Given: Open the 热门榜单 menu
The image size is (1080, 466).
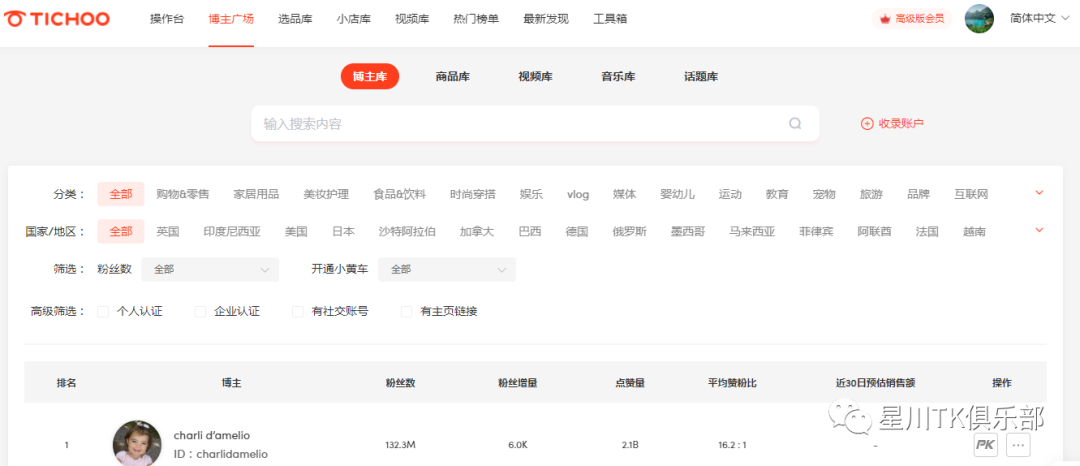Looking at the screenshot, I should 477,19.
